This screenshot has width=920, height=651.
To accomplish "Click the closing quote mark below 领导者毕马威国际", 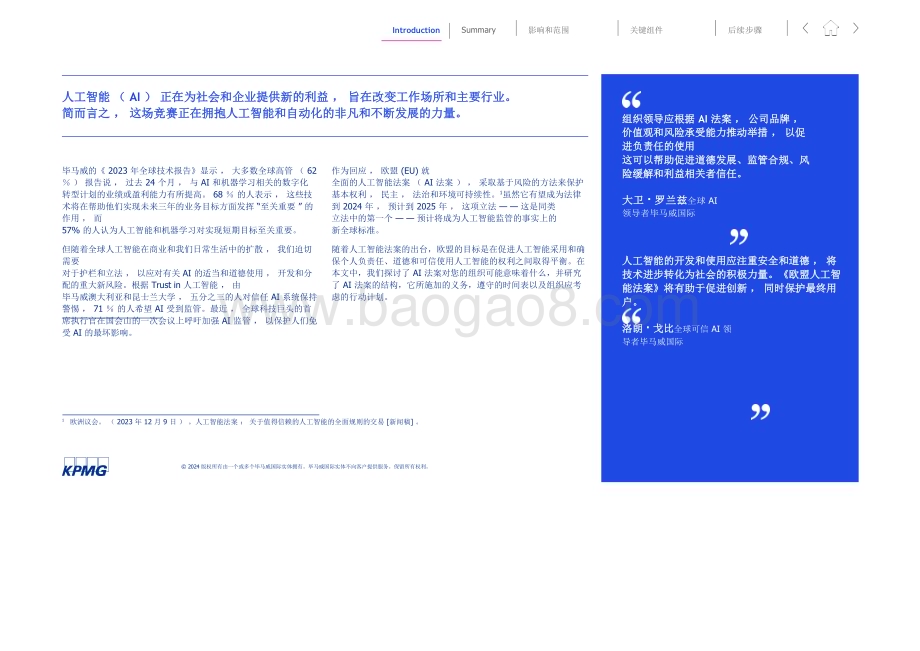I will tap(739, 236).
